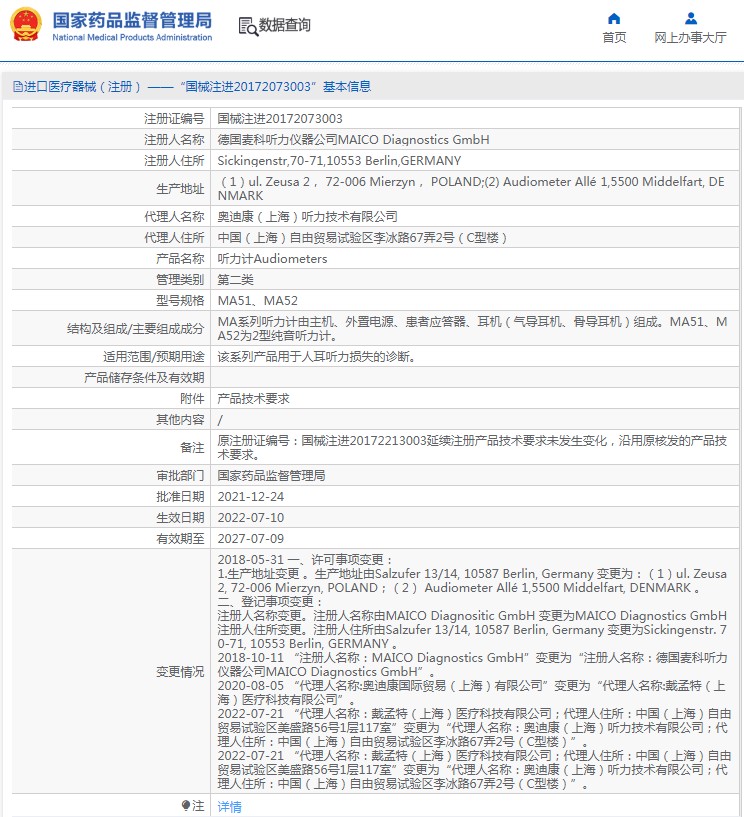Screen dimensions: 744x817
Task: Click the 第二类 category value
Action: pos(235,280)
